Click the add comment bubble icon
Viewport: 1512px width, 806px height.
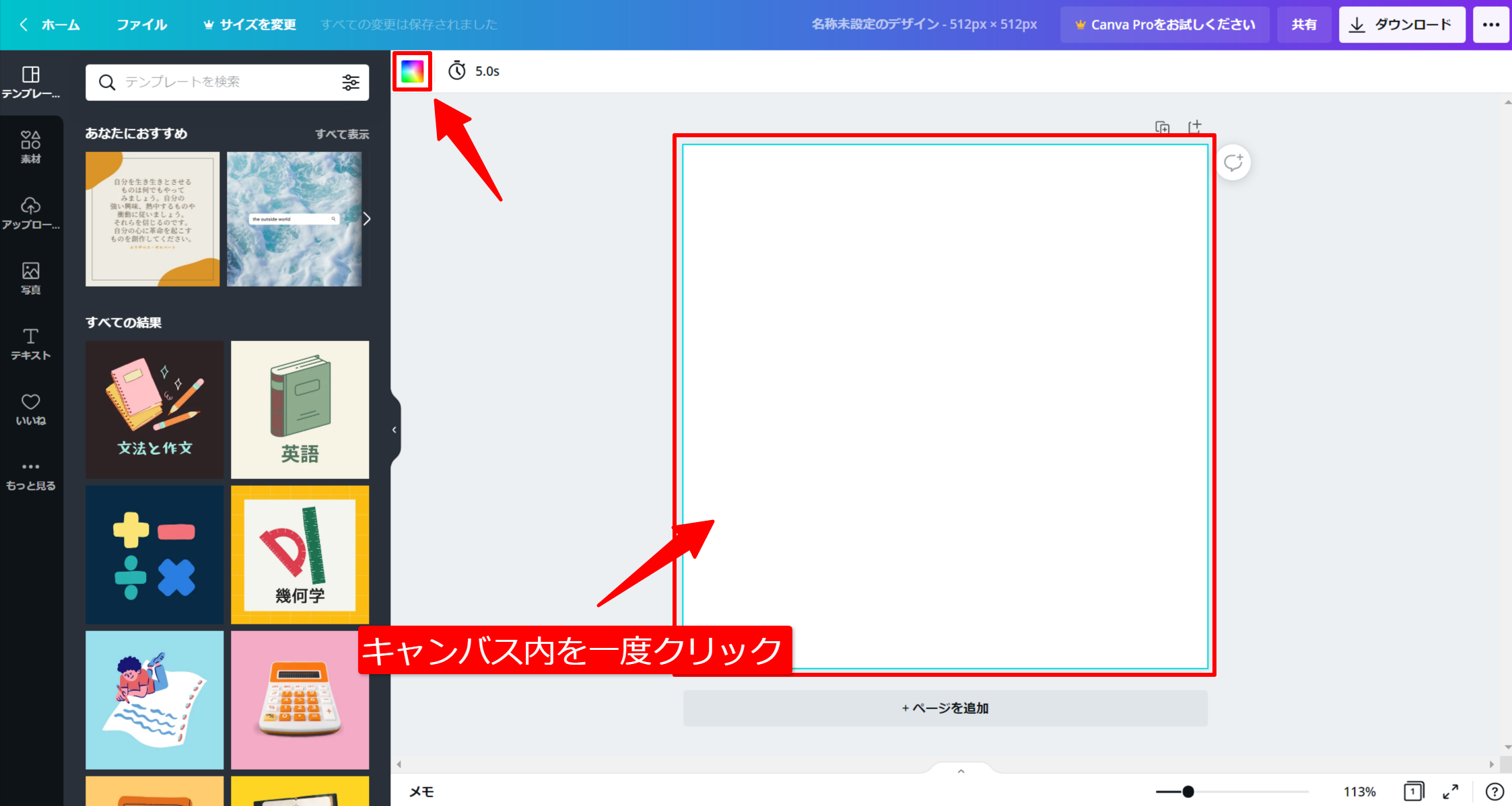pyautogui.click(x=1233, y=163)
